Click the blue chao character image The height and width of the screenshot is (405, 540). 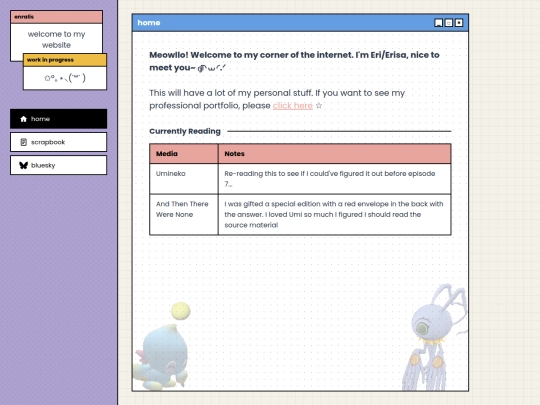[161, 346]
